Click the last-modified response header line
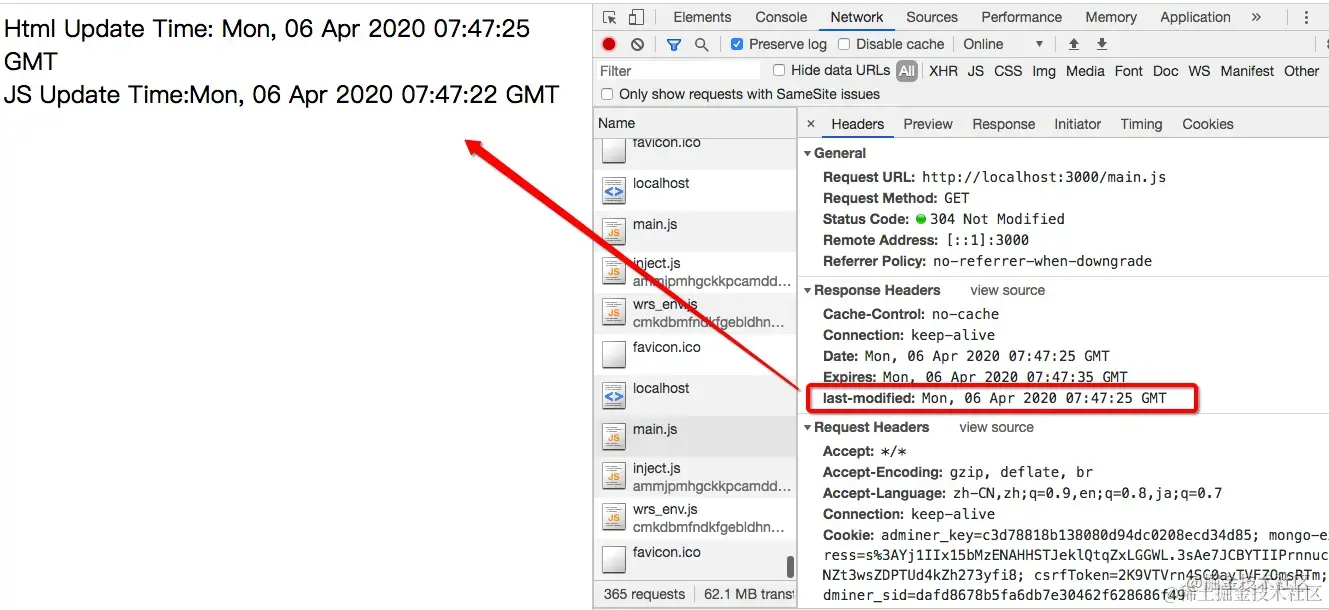Image resolution: width=1329 pixels, height=610 pixels. point(994,398)
